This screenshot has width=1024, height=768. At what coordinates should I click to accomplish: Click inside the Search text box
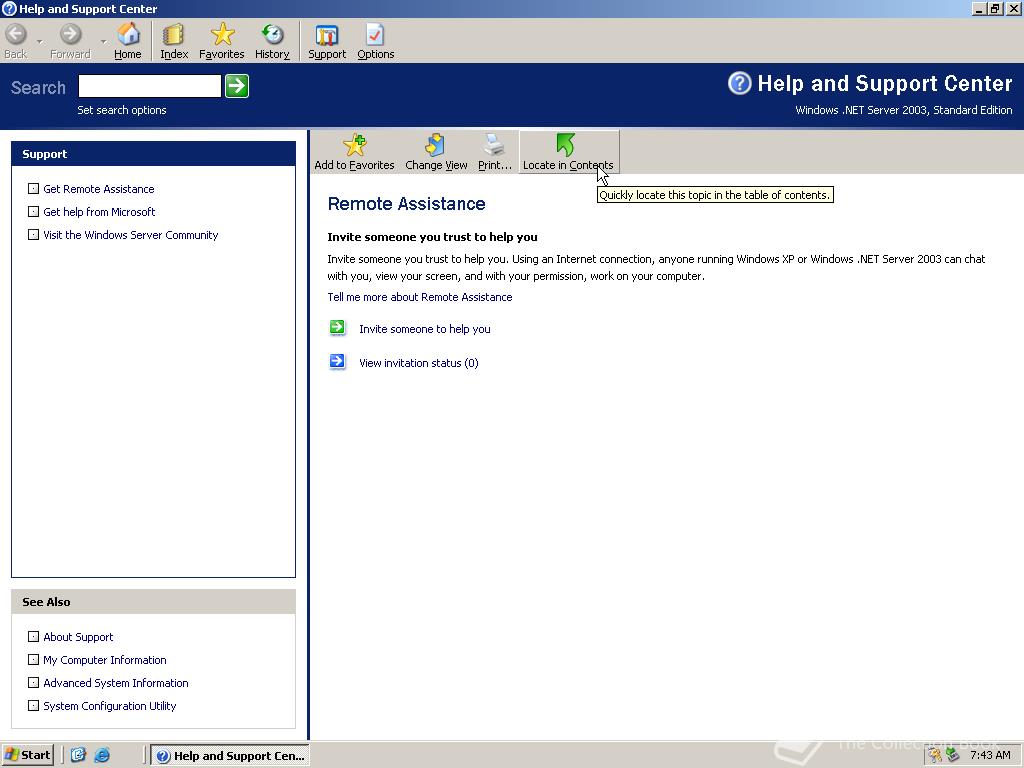[150, 86]
